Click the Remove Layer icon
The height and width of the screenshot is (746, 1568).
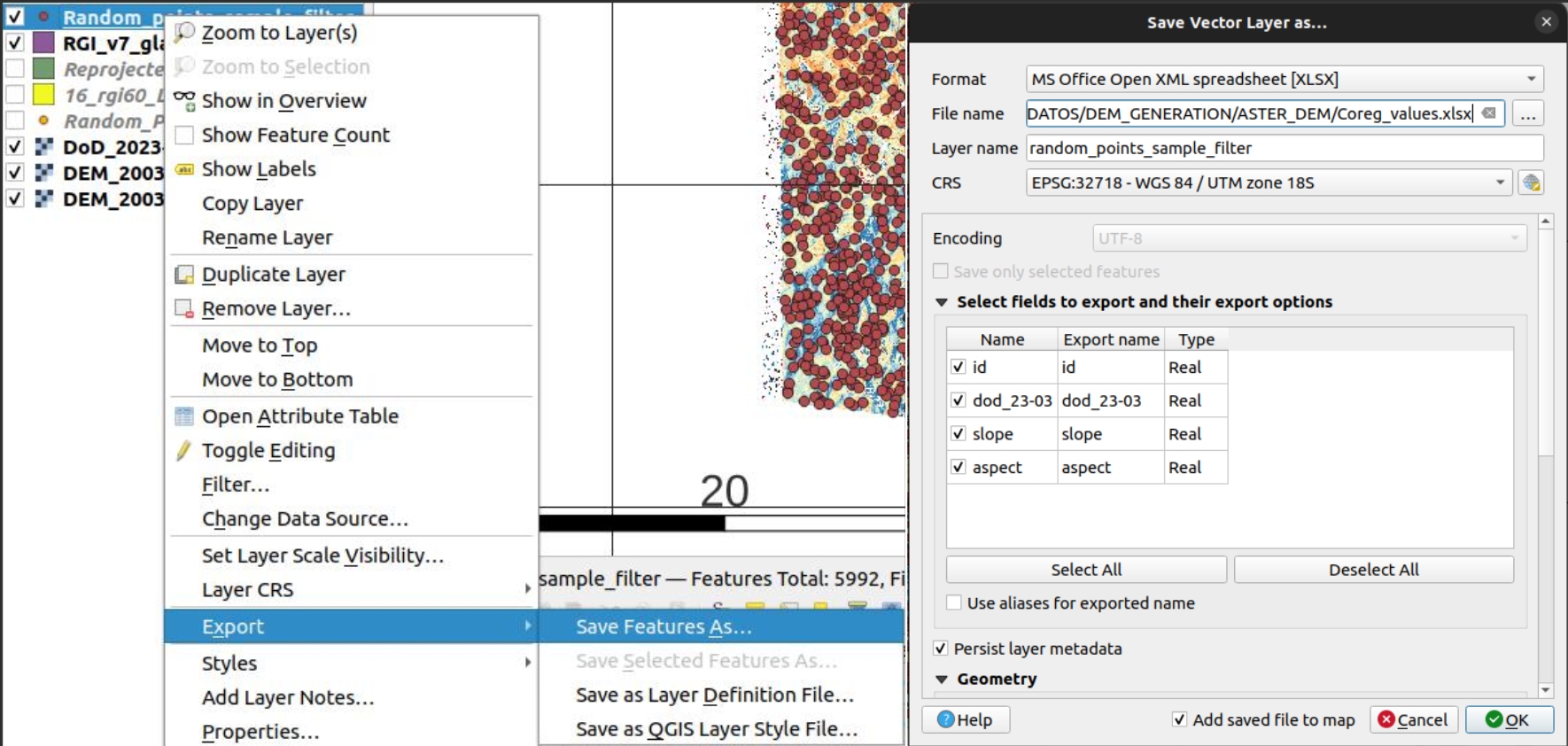184,309
